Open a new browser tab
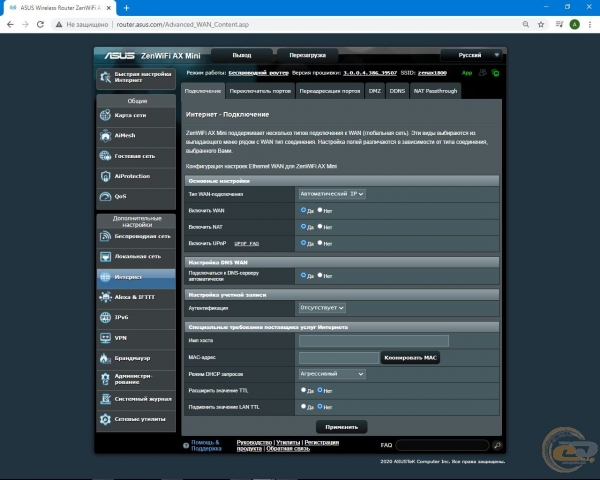Screen dimensions: 600x480 (126, 8)
